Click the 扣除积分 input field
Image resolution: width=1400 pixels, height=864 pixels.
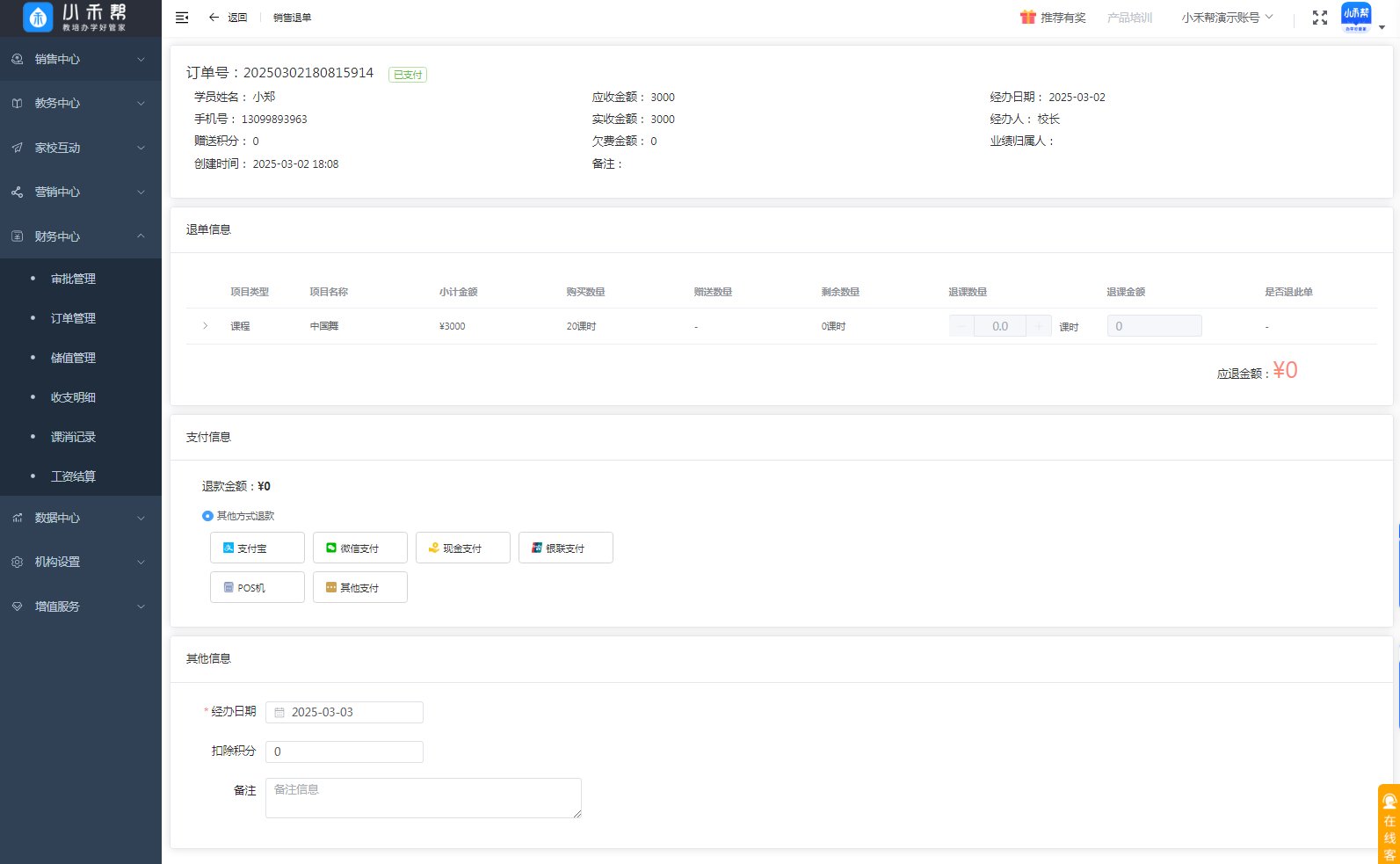click(345, 751)
